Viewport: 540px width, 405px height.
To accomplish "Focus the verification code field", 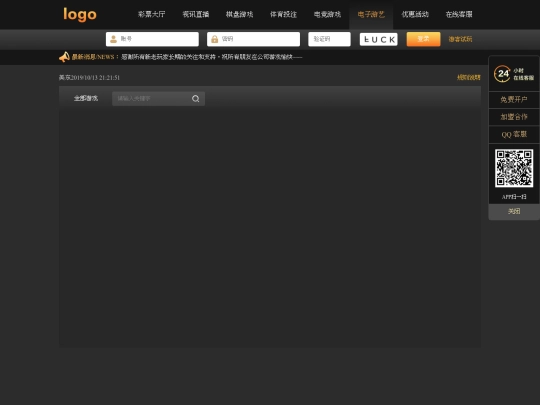I will 329,39.
